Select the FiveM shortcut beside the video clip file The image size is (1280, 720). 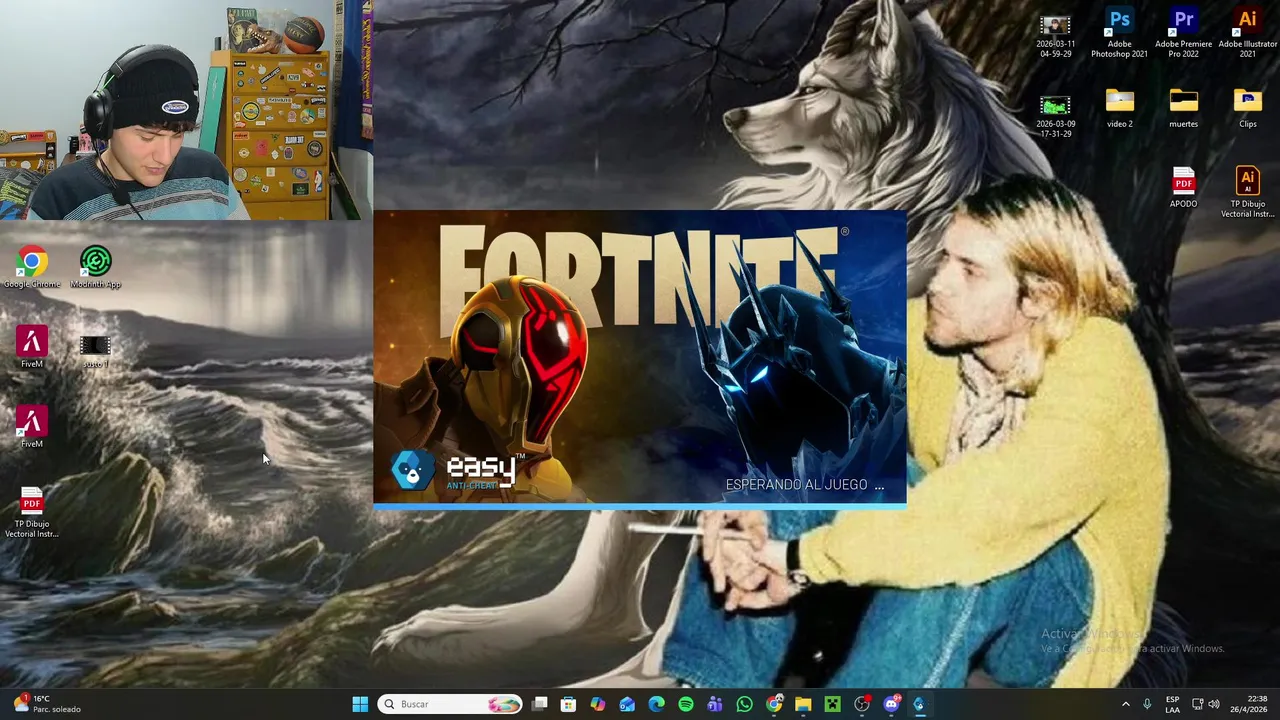coord(32,347)
